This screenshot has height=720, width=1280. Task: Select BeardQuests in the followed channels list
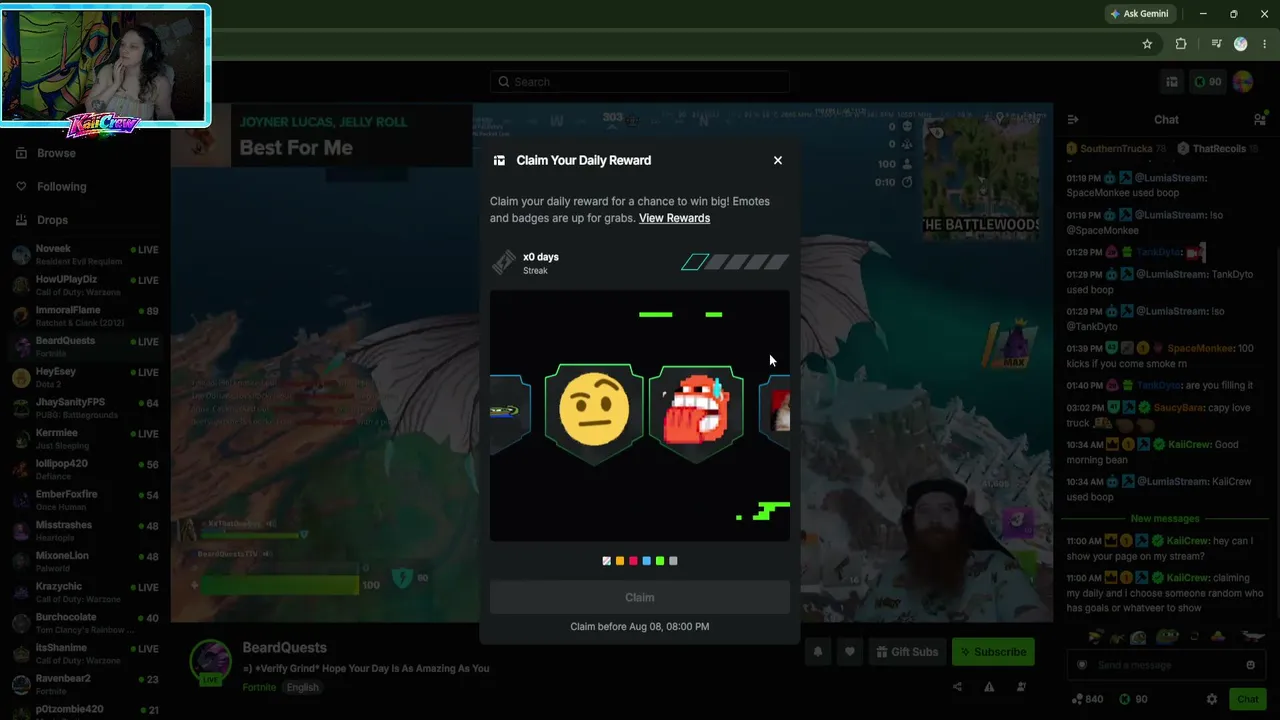(84, 346)
